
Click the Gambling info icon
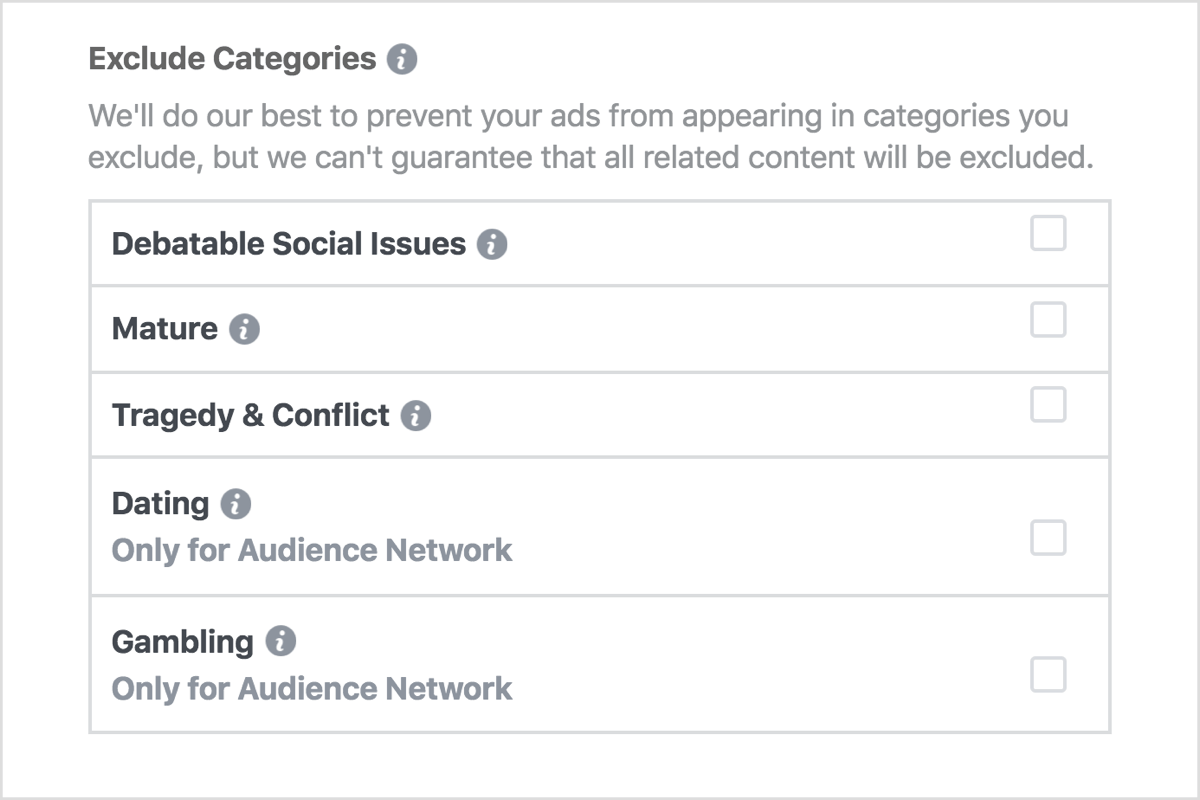click(281, 642)
